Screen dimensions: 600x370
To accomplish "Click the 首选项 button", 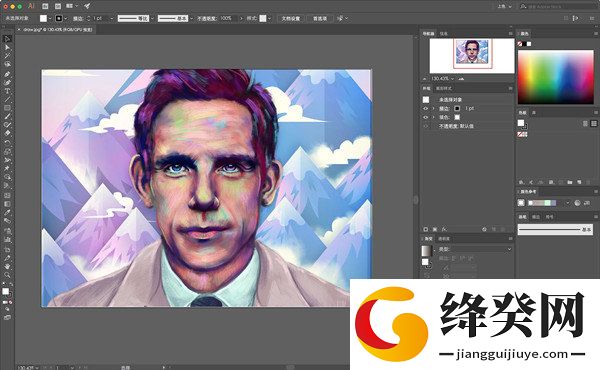I will 320,18.
